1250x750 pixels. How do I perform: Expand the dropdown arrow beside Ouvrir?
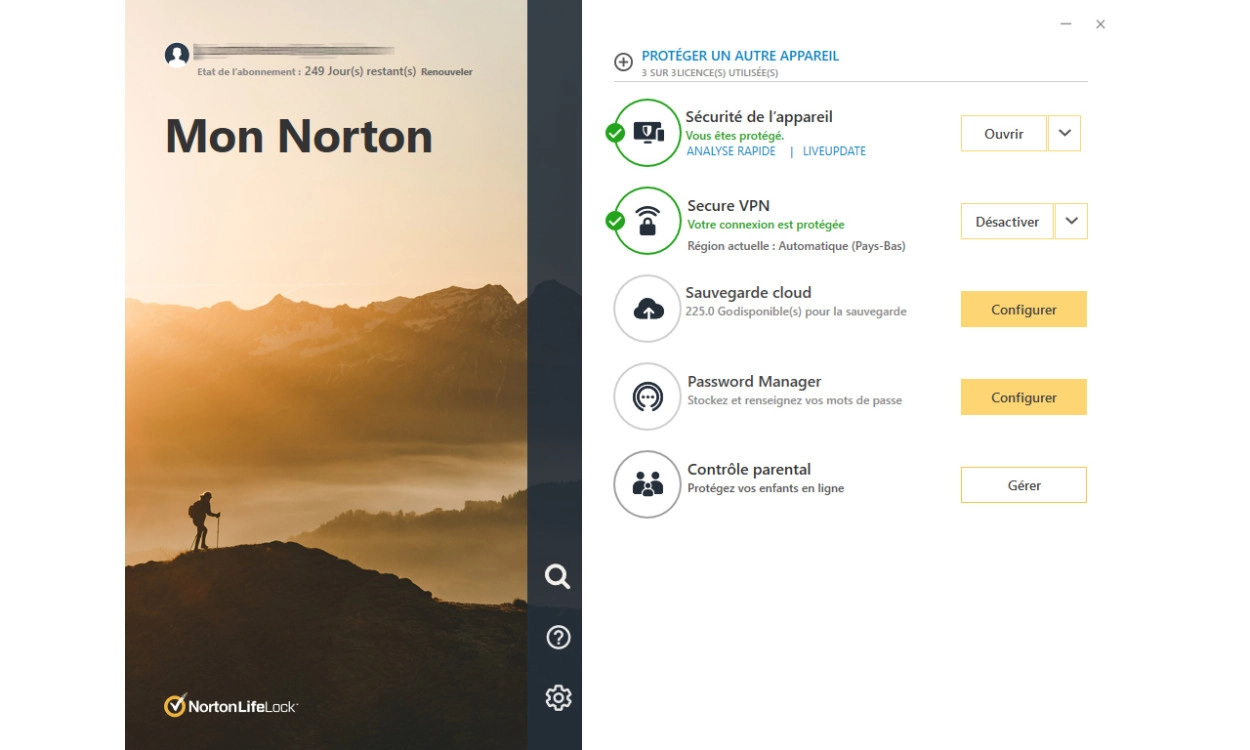(x=1064, y=133)
